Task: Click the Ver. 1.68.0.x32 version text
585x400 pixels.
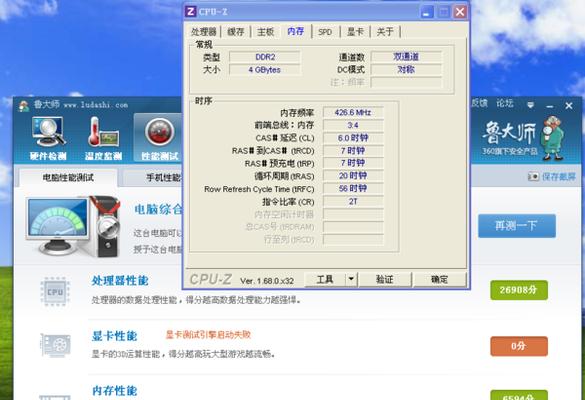Action: [267, 281]
